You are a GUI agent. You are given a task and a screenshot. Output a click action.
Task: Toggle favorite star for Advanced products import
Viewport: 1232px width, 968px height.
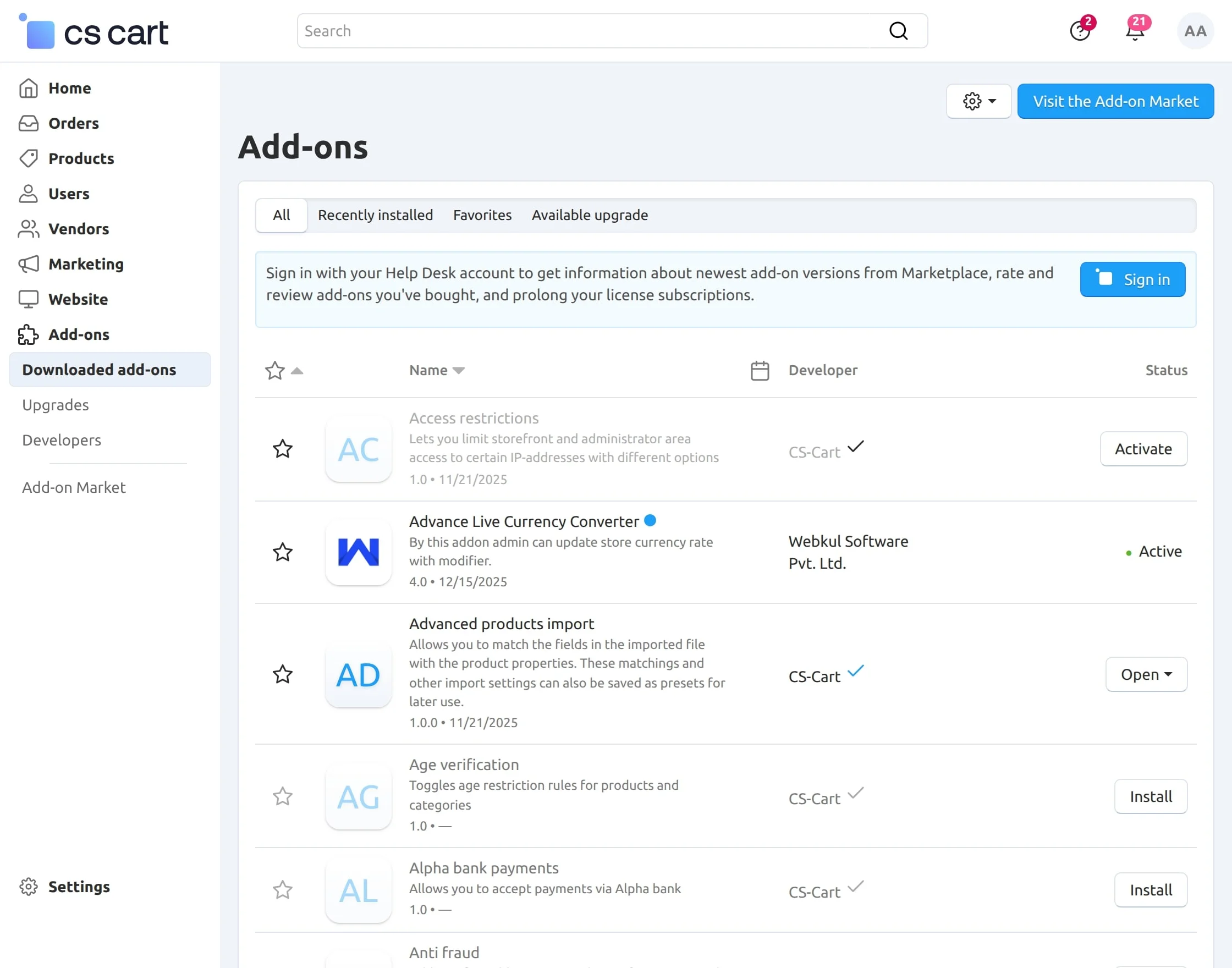click(282, 674)
